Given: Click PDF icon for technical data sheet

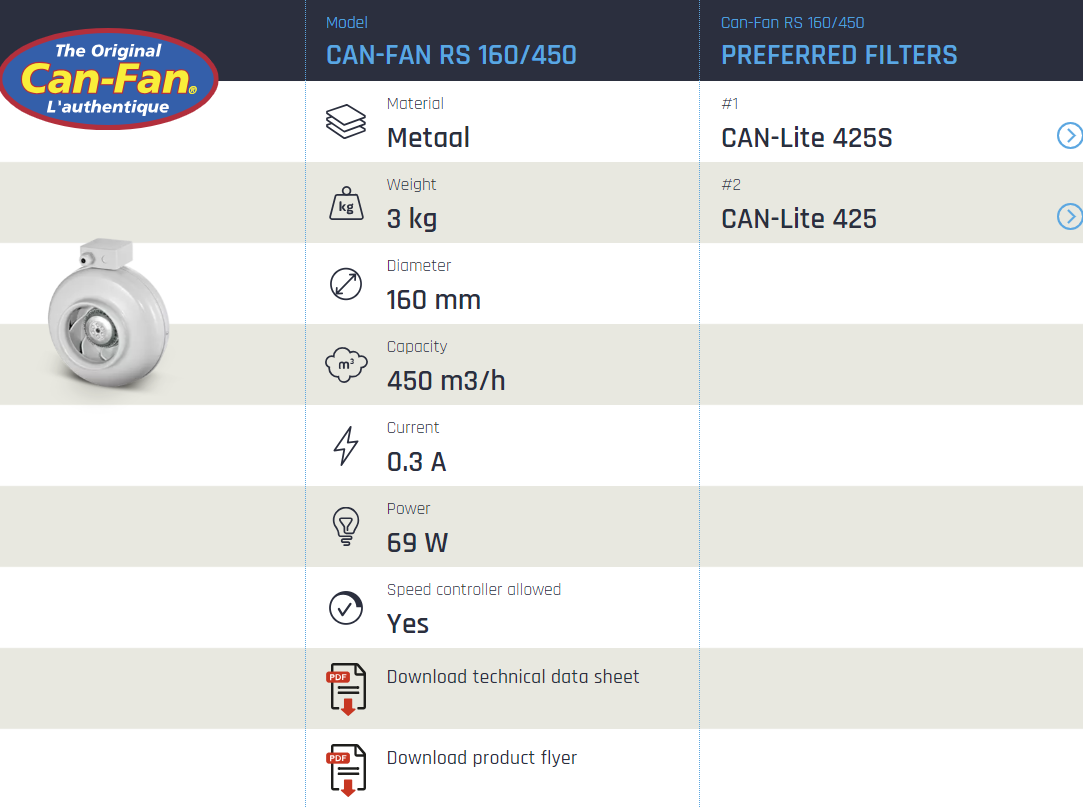Looking at the screenshot, I should click(346, 689).
